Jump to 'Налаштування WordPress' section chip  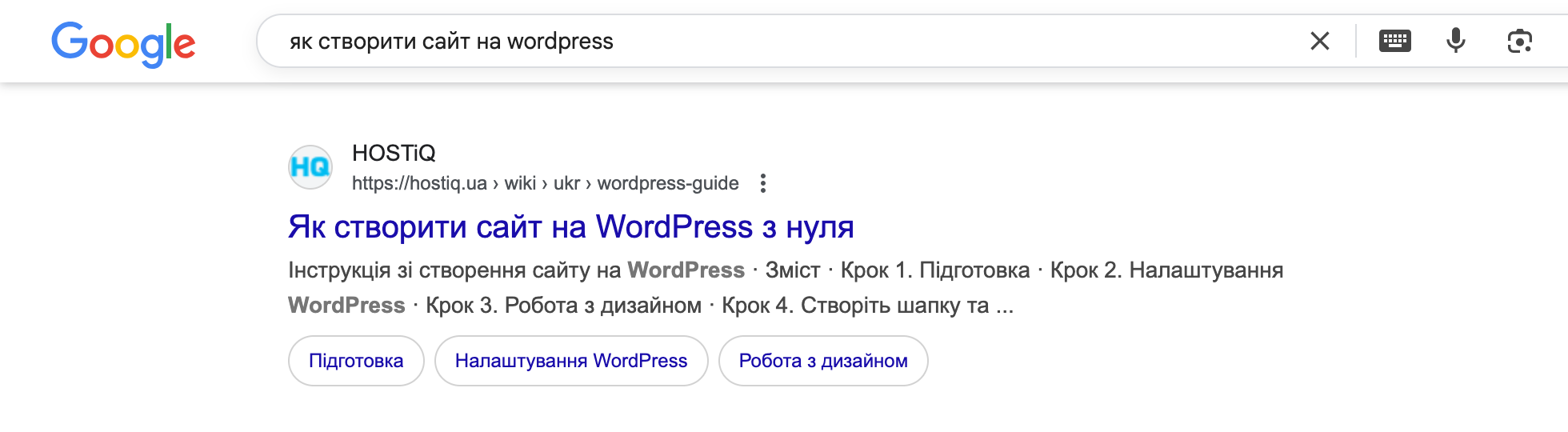click(571, 361)
